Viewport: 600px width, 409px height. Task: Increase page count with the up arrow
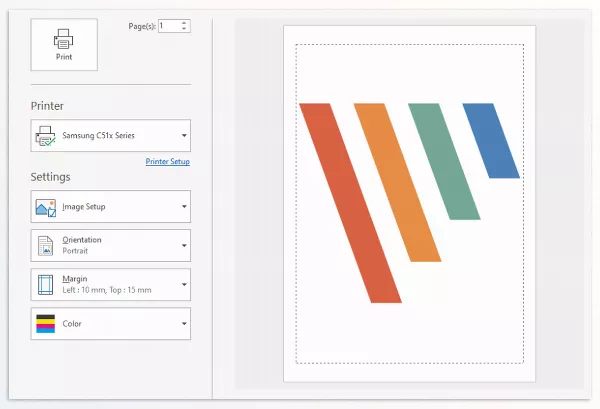click(x=185, y=22)
